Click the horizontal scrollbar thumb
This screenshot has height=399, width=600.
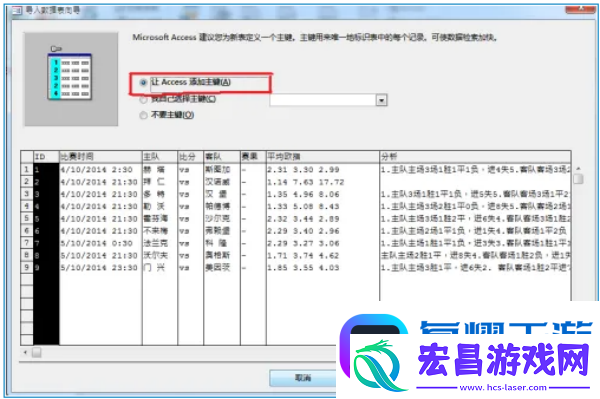point(37,352)
